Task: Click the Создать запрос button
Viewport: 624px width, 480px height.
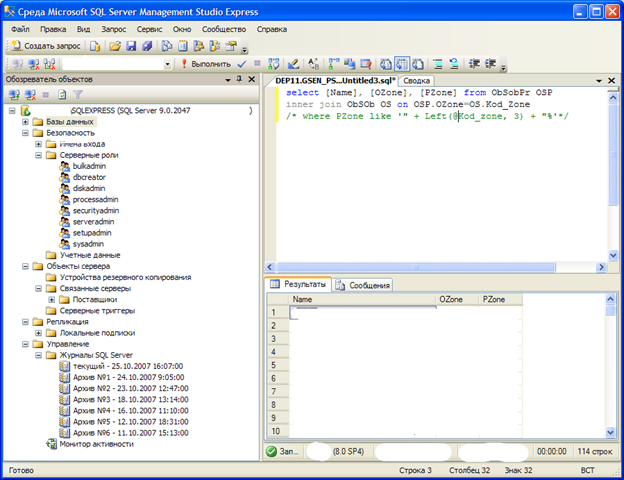Action: (x=46, y=46)
